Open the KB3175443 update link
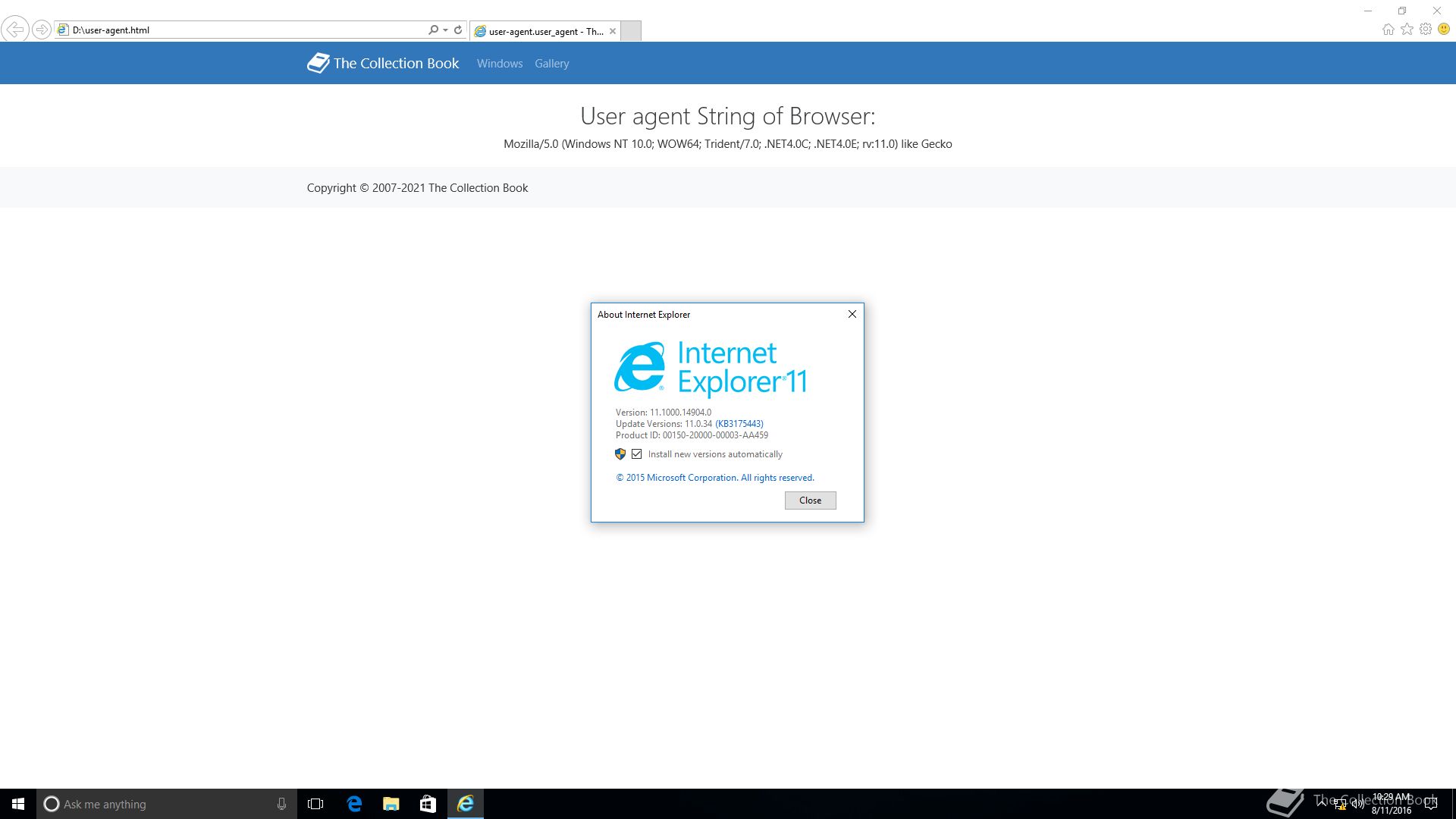The width and height of the screenshot is (1456, 819). point(739,424)
